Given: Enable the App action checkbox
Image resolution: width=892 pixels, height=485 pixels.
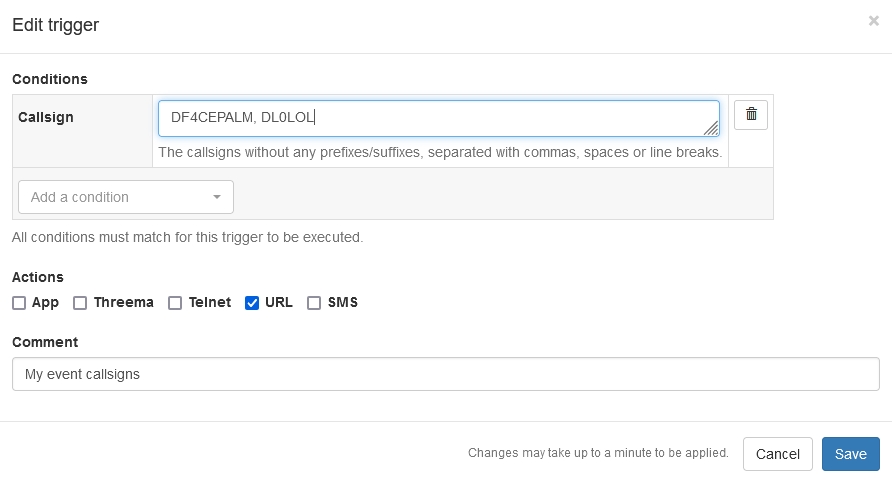Looking at the screenshot, I should [19, 303].
